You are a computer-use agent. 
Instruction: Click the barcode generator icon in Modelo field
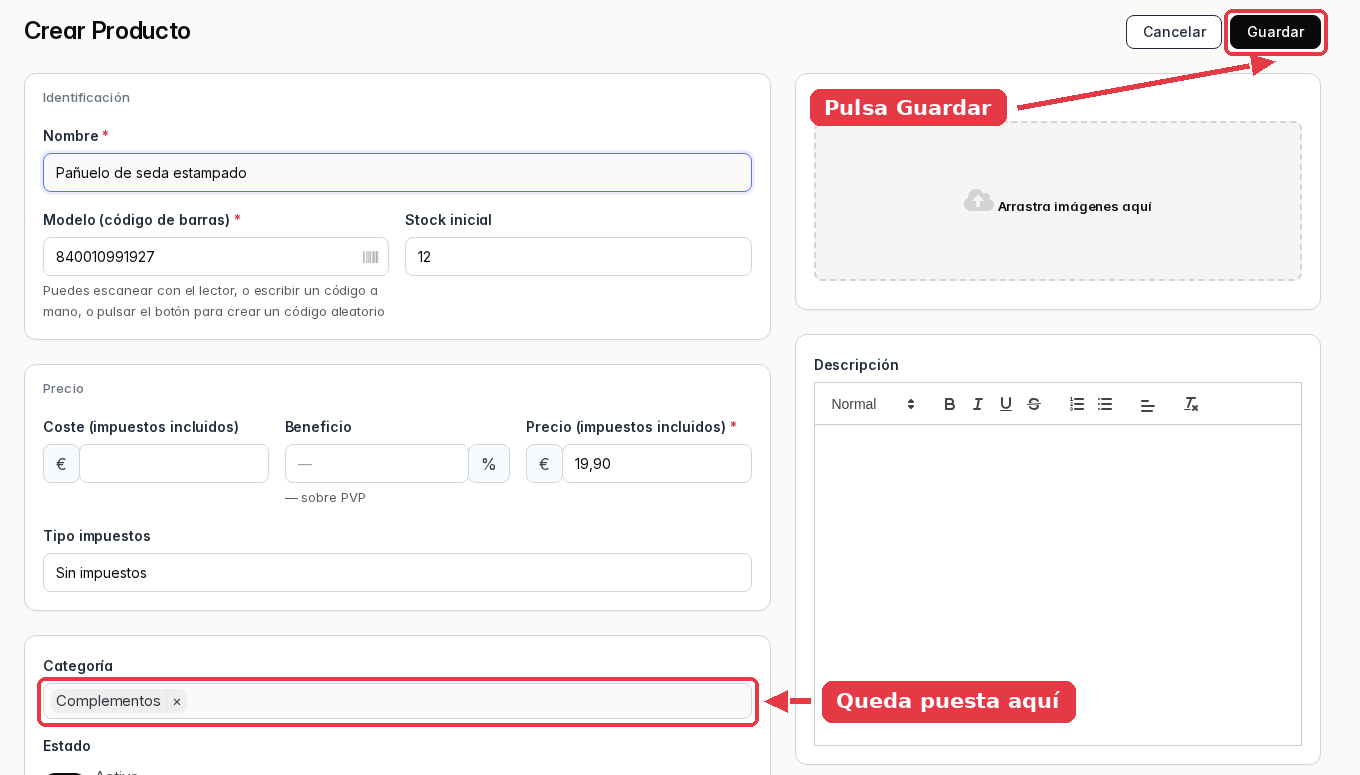tap(370, 257)
